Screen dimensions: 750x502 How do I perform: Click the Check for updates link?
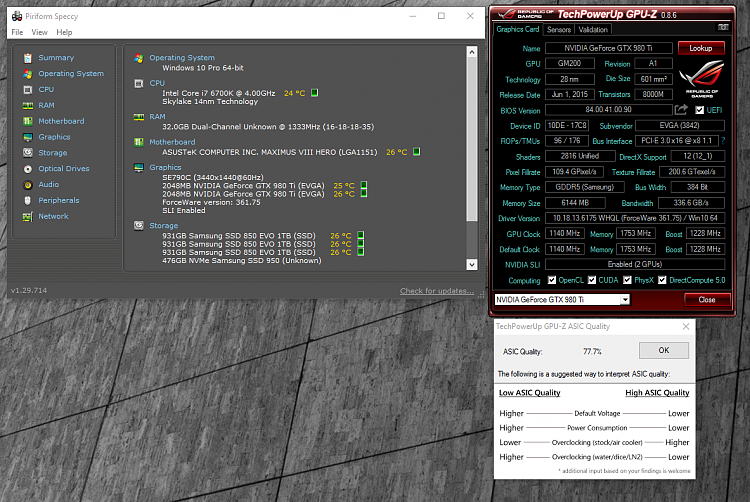click(437, 291)
